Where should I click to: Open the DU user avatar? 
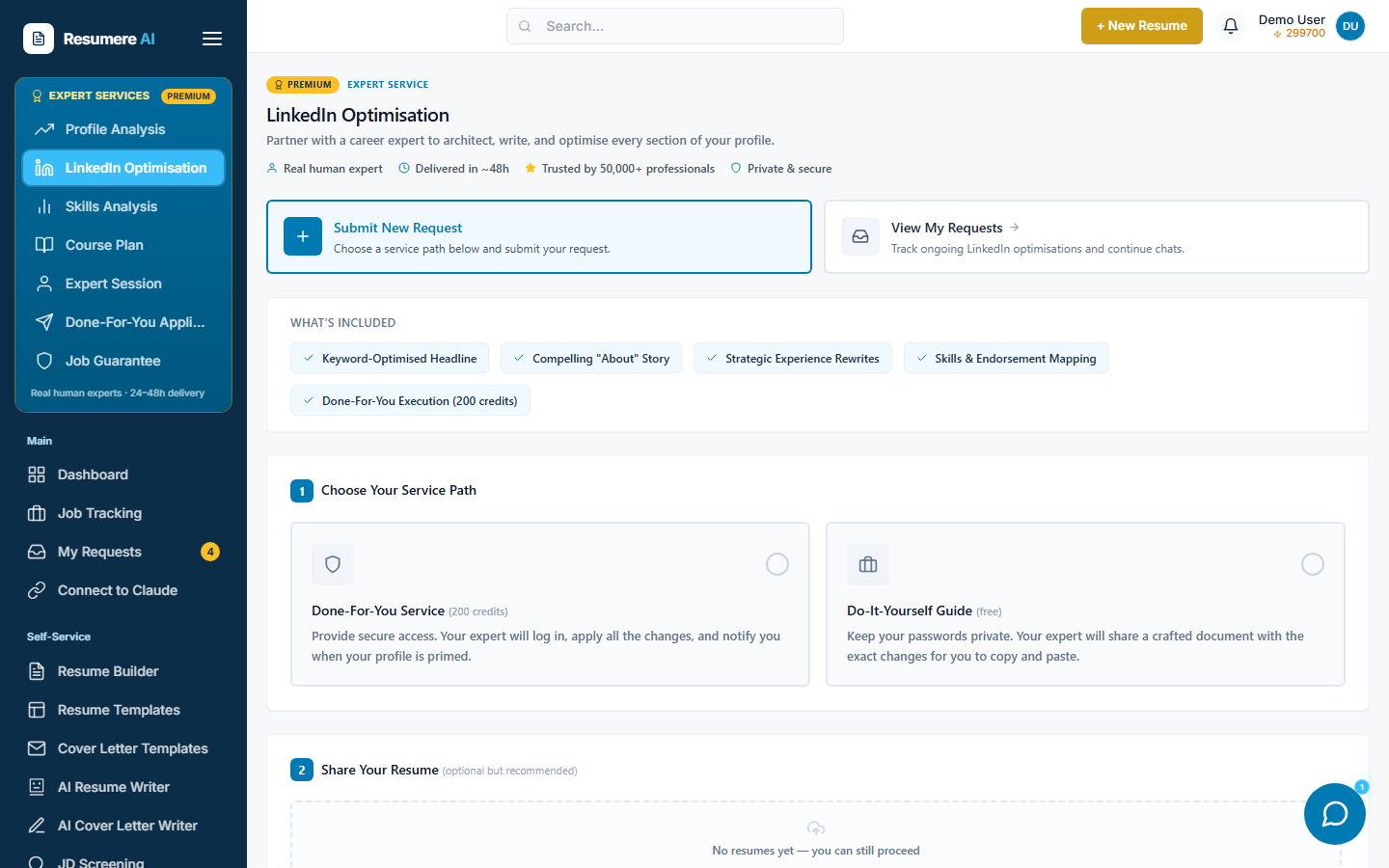pyautogui.click(x=1350, y=26)
